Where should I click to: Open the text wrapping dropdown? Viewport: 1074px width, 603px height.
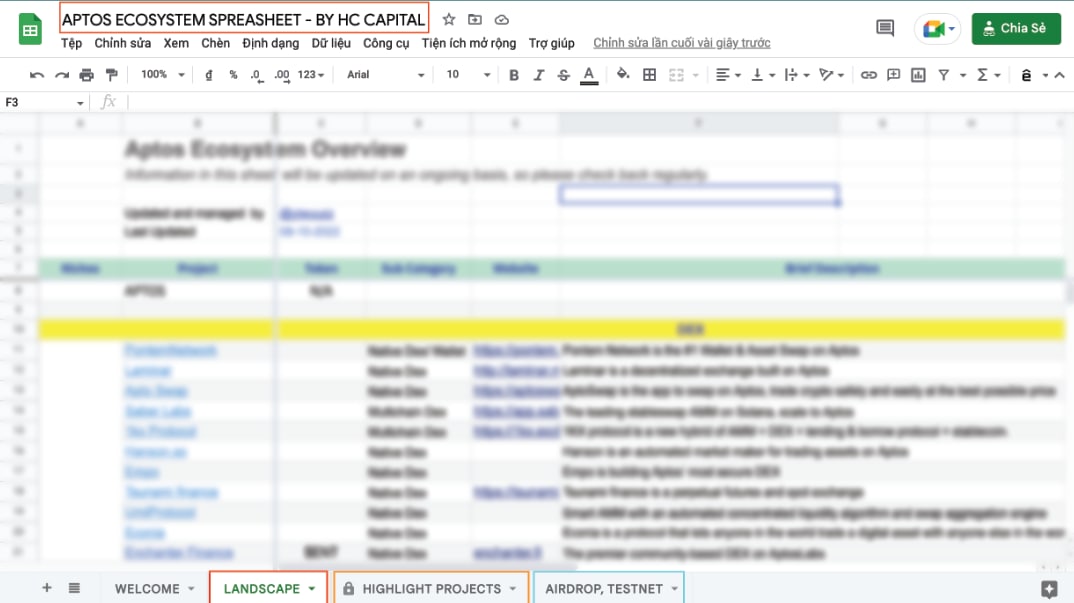[797, 75]
